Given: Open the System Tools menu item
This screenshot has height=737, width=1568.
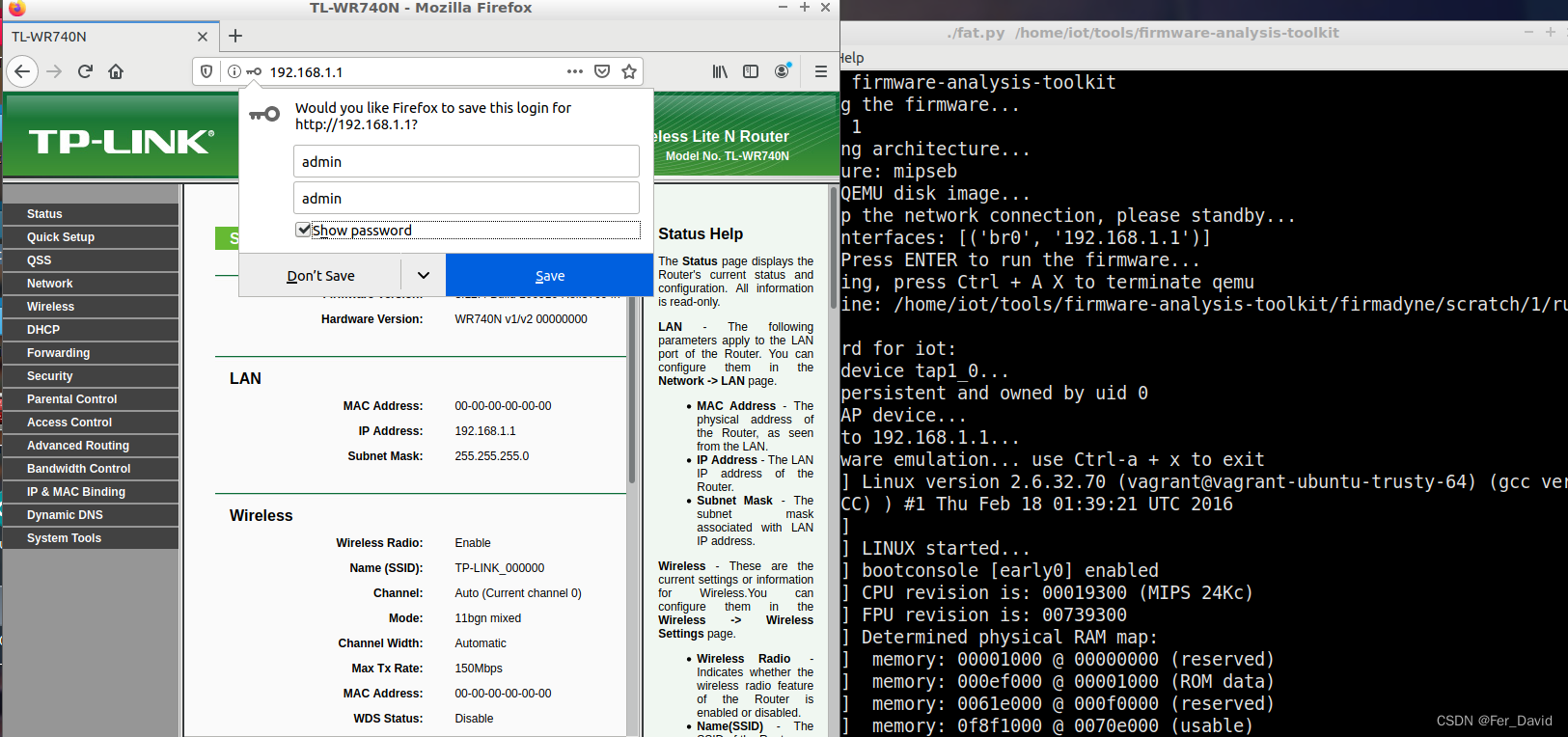Looking at the screenshot, I should [x=90, y=538].
